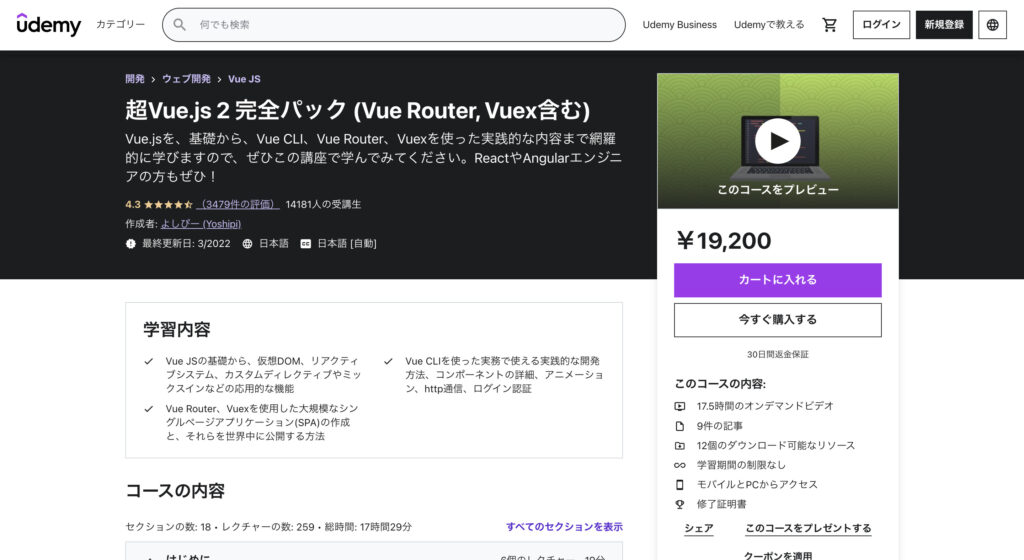Click このコースをプレゼントする link
Viewport: 1024px width, 560px height.
tap(808, 528)
